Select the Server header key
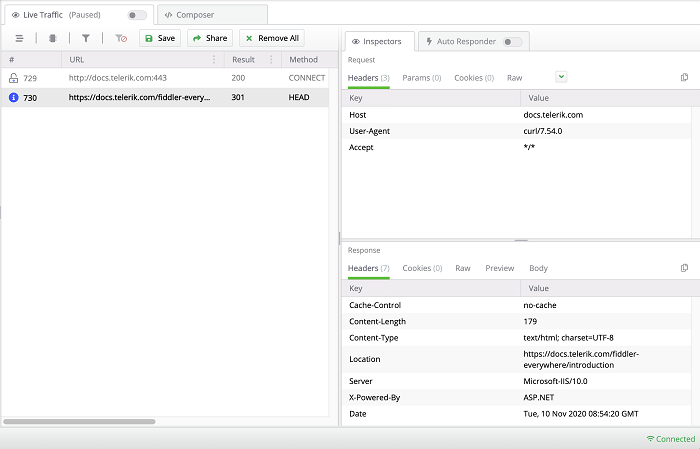This screenshot has height=449, width=700. pyautogui.click(x=360, y=381)
